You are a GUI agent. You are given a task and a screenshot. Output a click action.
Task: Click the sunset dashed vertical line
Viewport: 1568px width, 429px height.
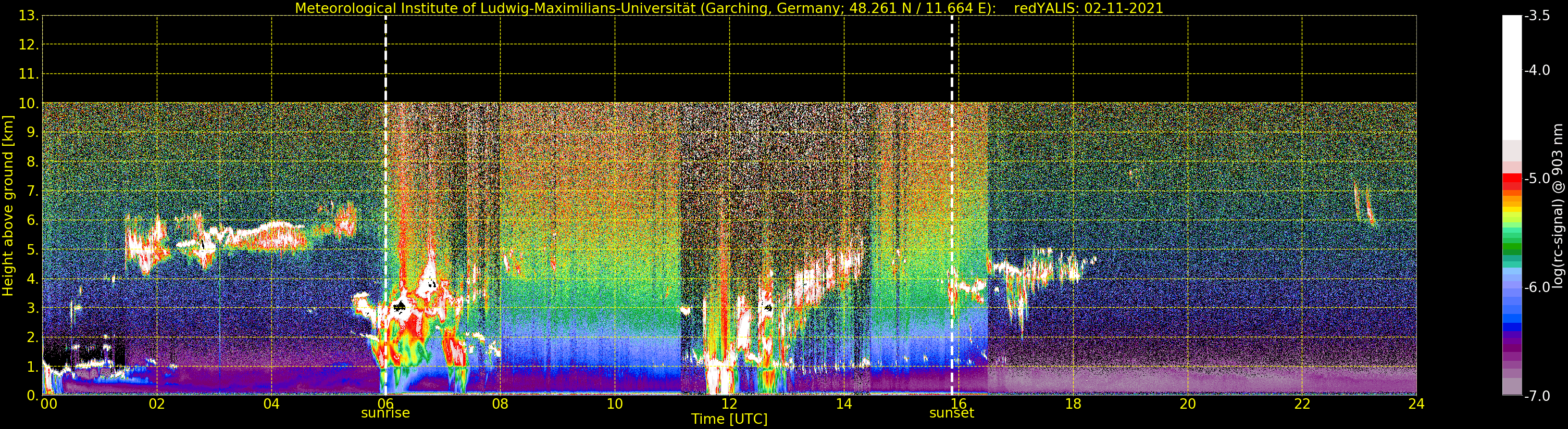(x=952, y=205)
